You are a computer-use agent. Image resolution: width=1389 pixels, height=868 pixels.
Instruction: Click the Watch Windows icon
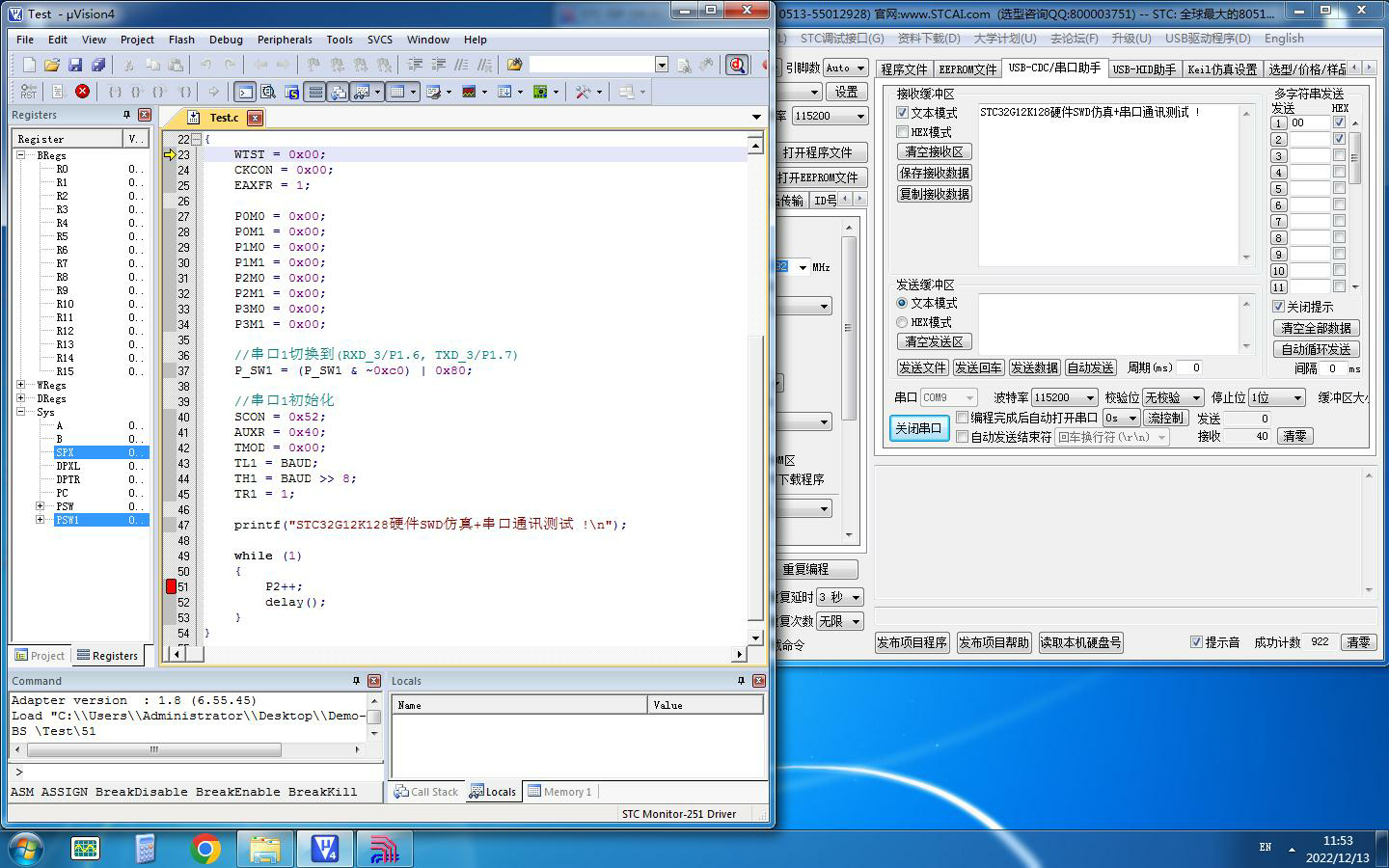point(362,92)
